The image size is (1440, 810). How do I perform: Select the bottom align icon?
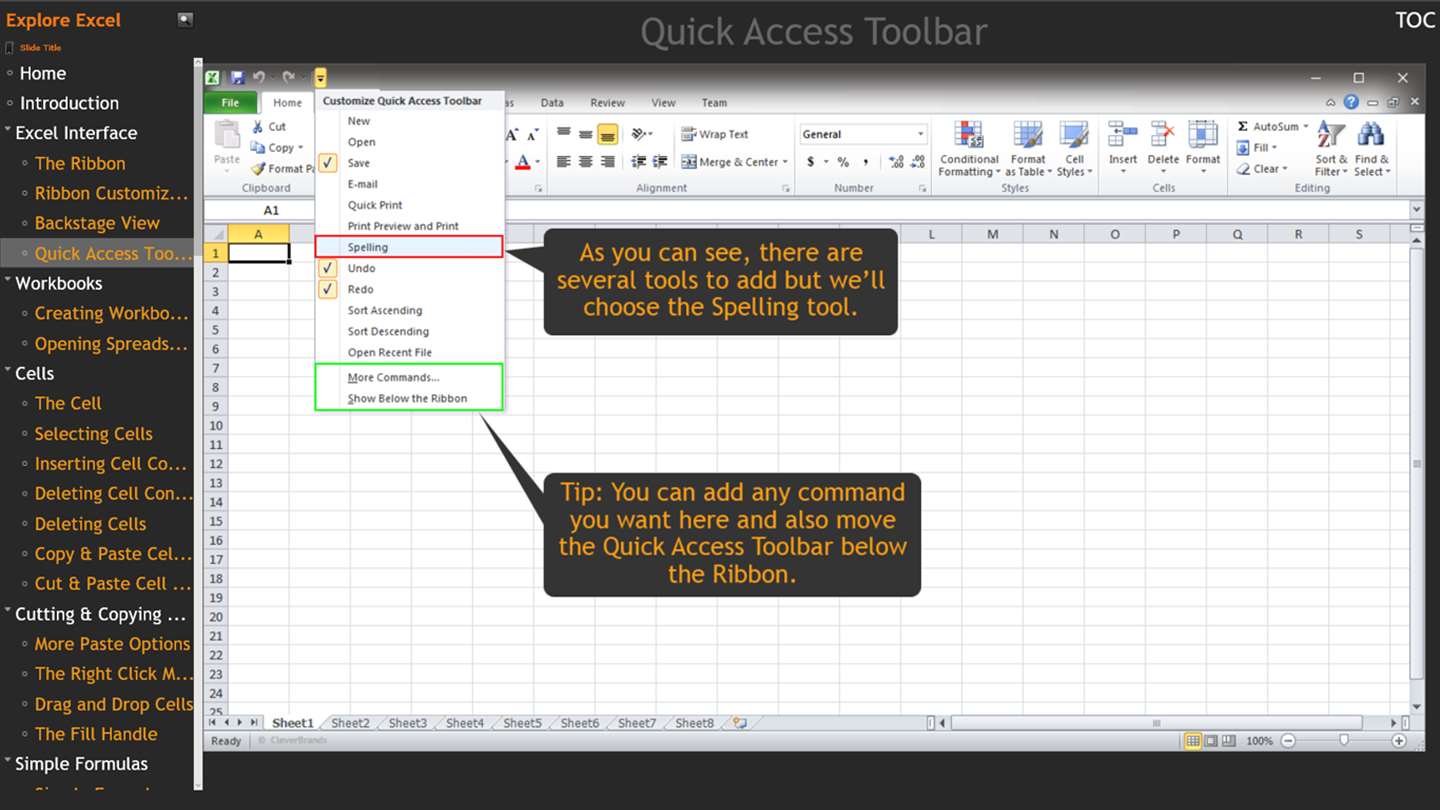click(607, 134)
